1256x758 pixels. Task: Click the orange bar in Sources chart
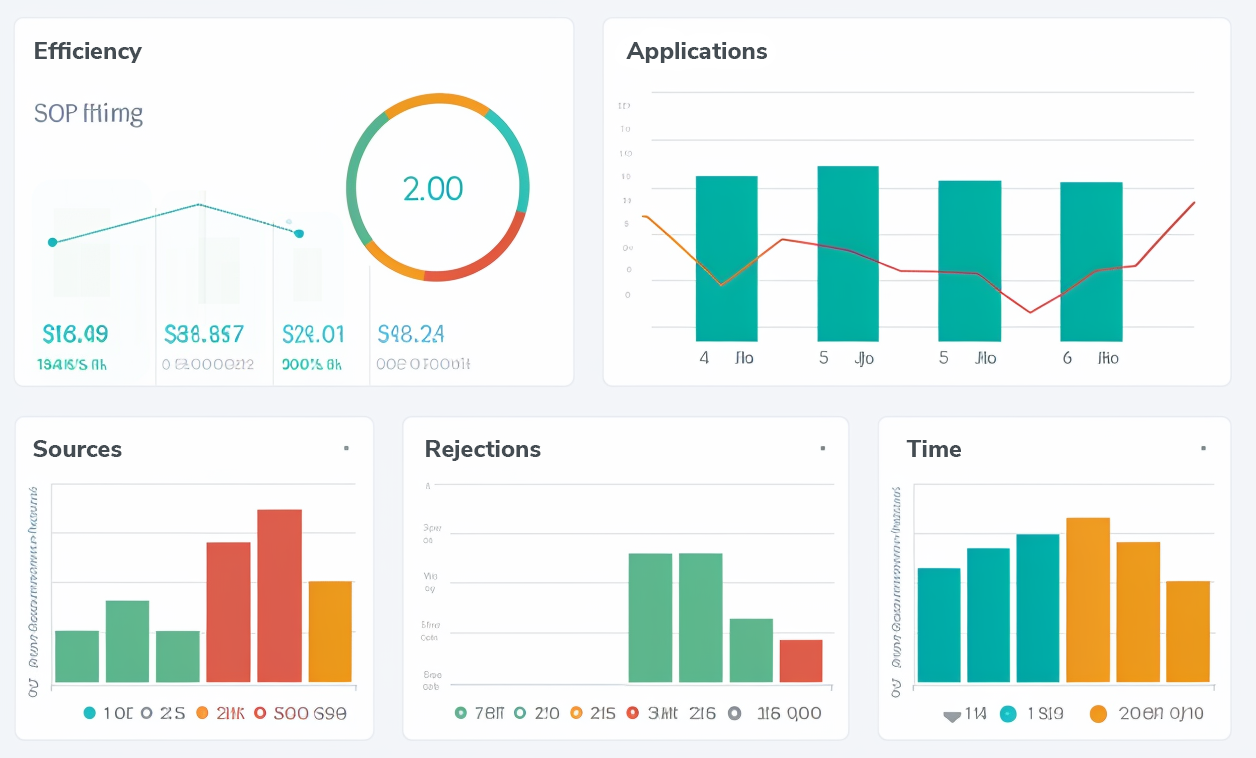coord(330,632)
